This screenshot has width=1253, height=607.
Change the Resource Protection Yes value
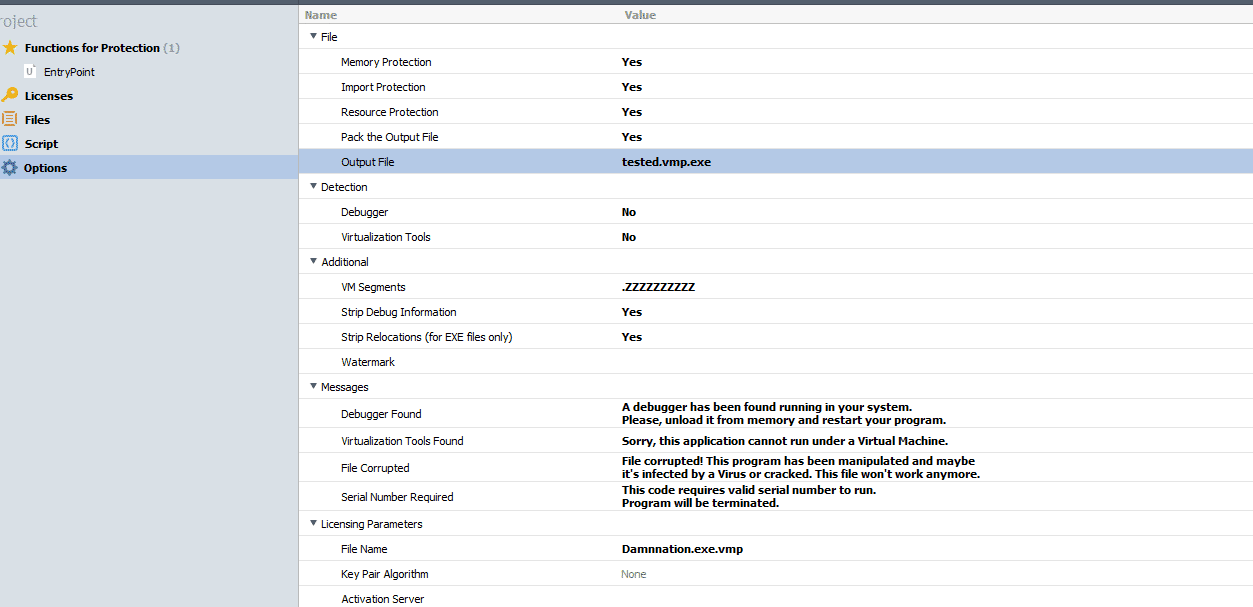click(632, 112)
